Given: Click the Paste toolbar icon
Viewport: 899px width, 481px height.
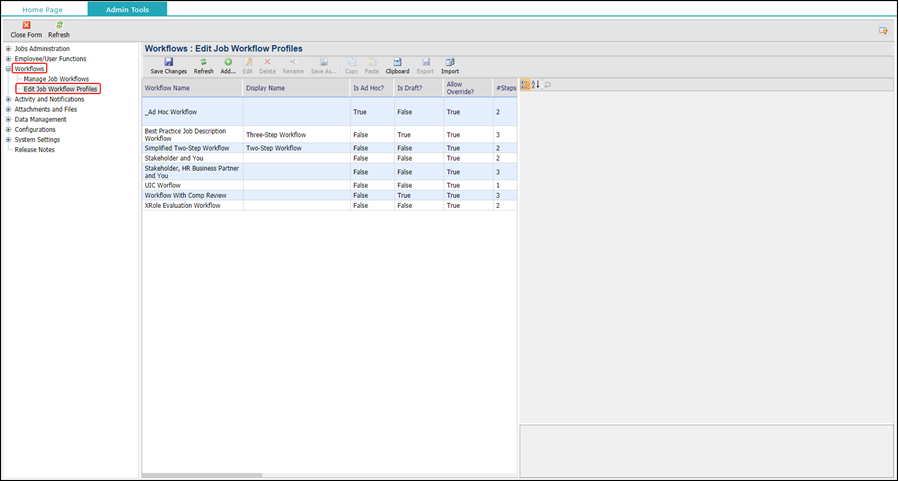Looking at the screenshot, I should coord(372,62).
